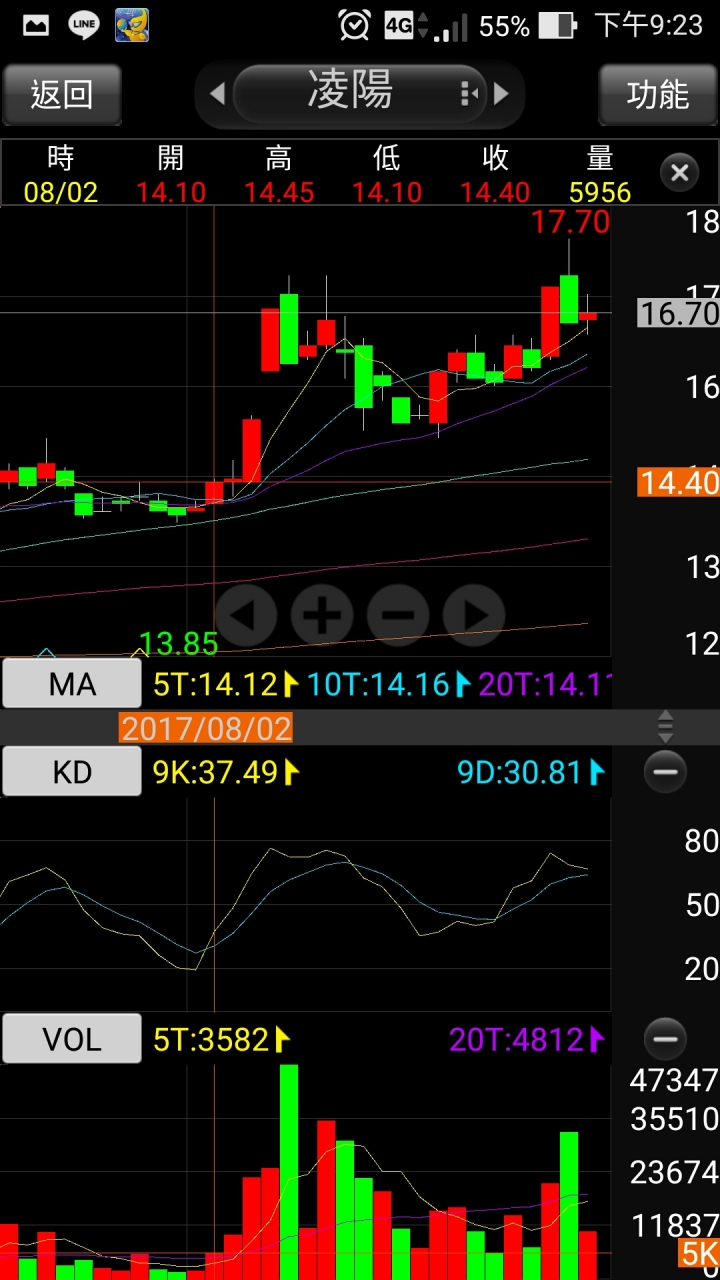Open the MA indicator settings button
720x1280 pixels.
[x=72, y=684]
